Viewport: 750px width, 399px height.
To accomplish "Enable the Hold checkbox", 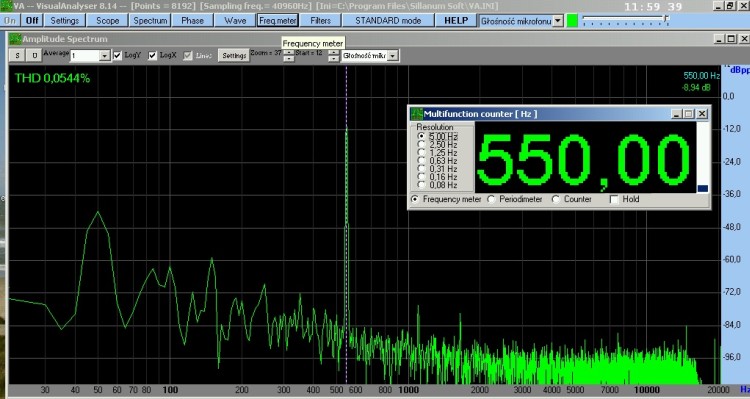I will (614, 199).
